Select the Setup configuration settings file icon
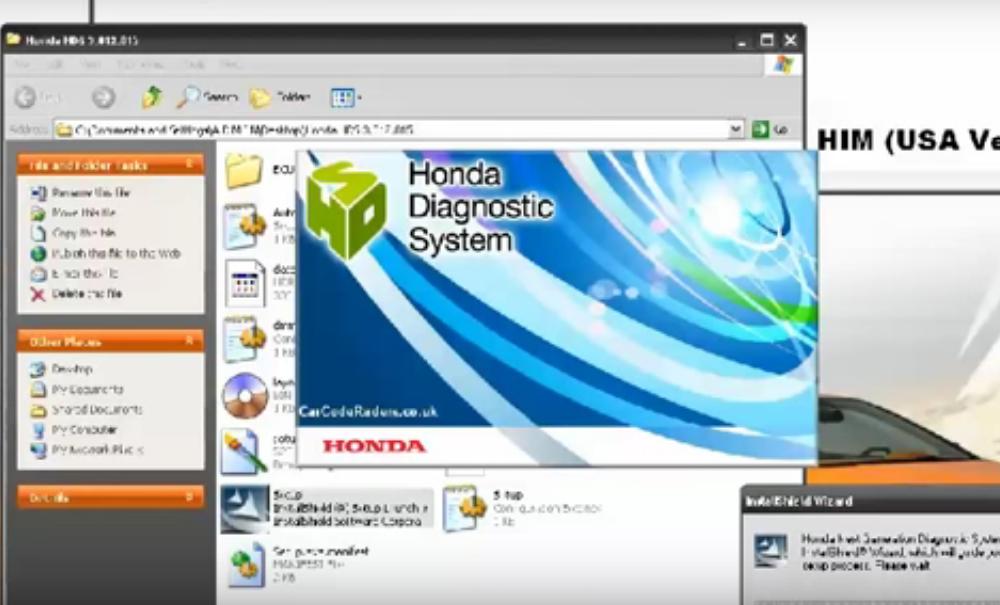The width and height of the screenshot is (1000, 605). (x=464, y=508)
